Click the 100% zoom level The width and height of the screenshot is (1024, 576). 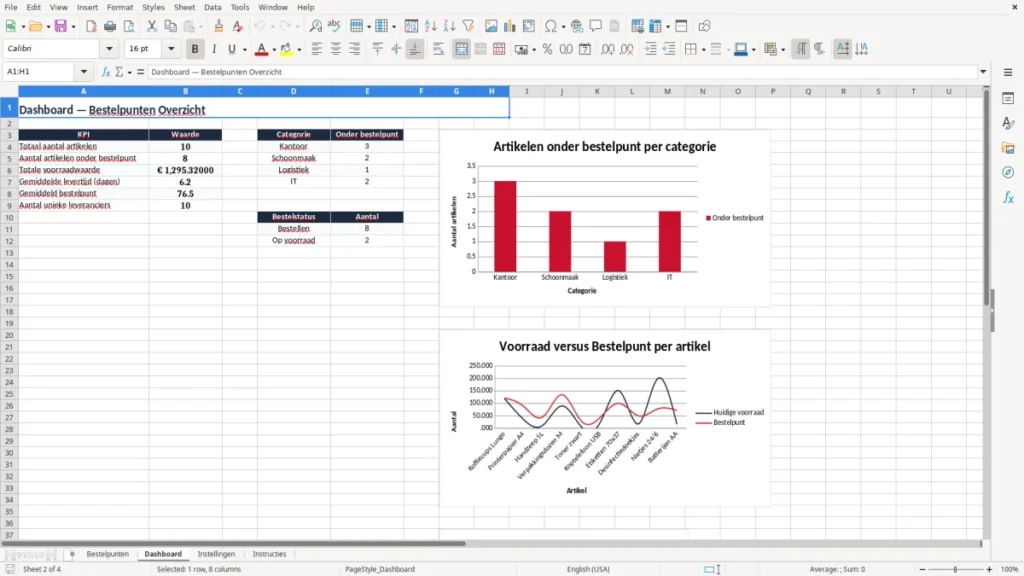click(x=1010, y=569)
